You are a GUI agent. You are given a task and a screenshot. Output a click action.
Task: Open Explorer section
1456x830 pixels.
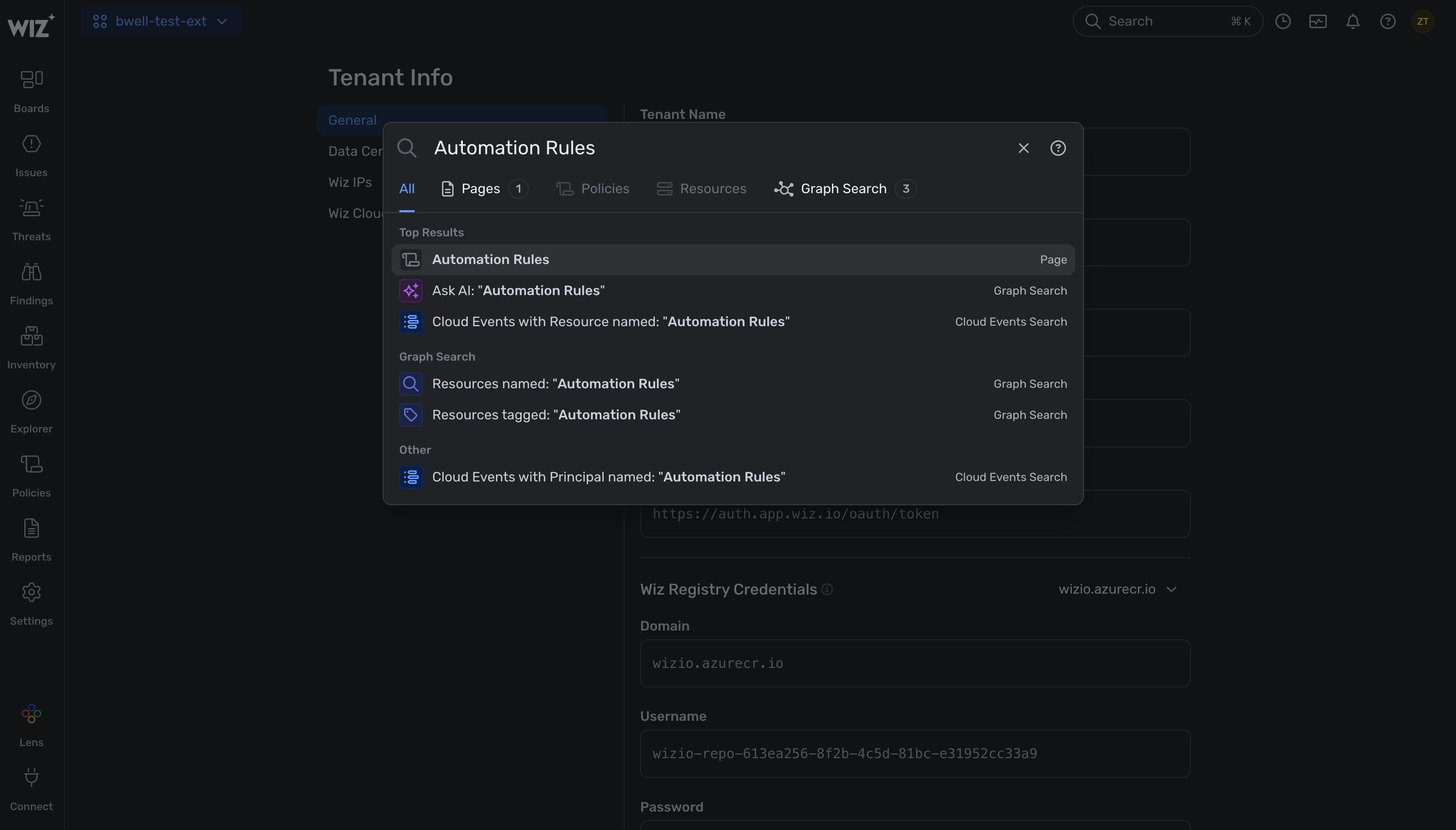click(x=32, y=412)
